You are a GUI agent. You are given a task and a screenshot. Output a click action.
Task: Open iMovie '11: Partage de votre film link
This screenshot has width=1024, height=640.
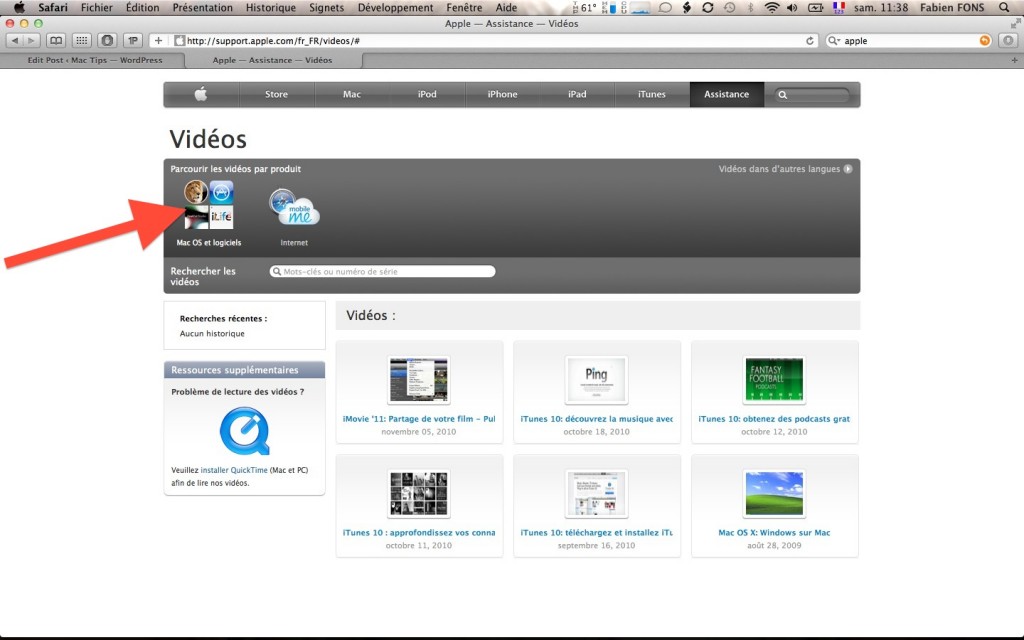pyautogui.click(x=419, y=419)
